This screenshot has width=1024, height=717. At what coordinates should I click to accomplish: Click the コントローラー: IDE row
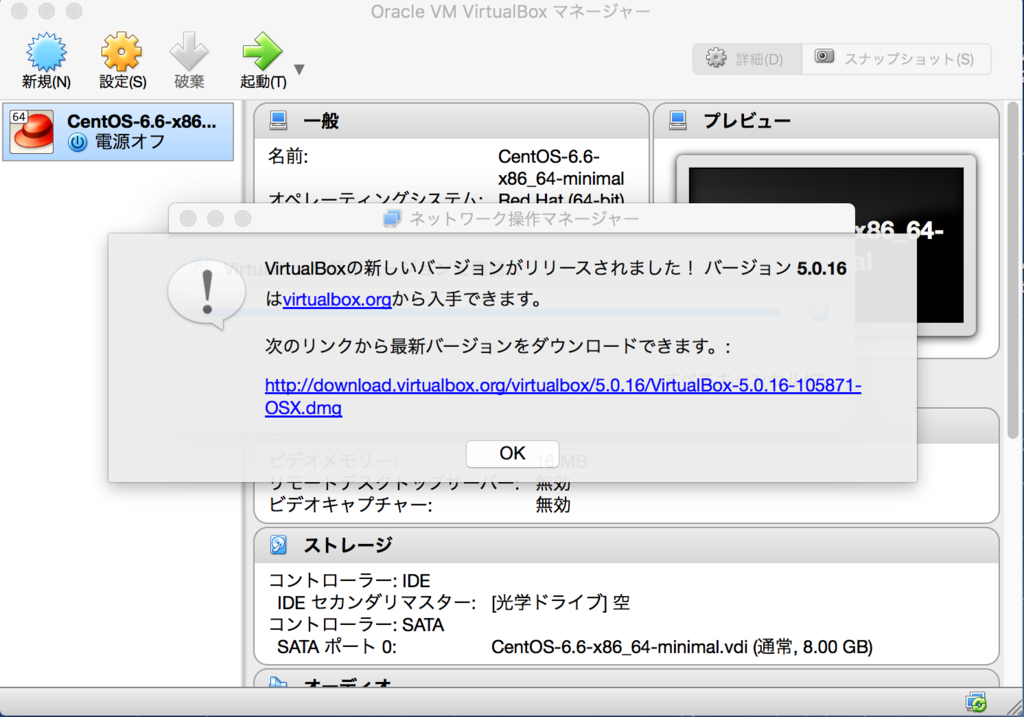349,581
